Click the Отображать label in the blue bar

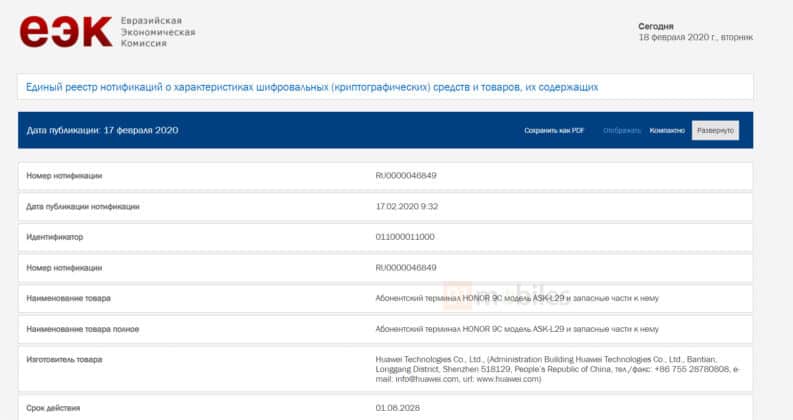pos(622,131)
